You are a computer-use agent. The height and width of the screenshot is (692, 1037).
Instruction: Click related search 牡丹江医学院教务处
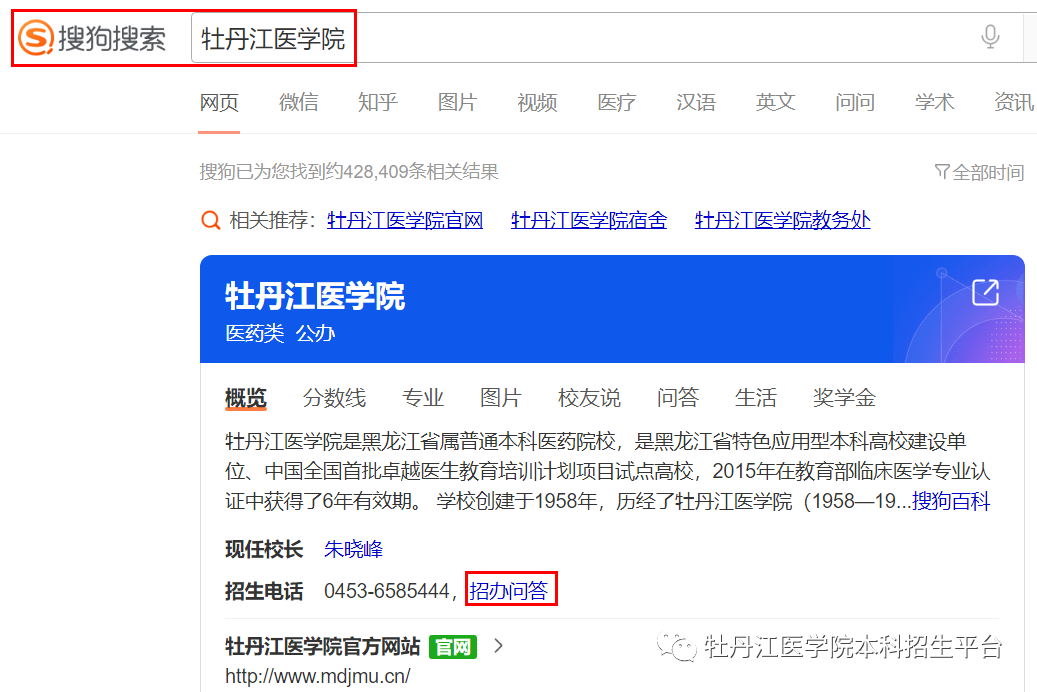[782, 220]
